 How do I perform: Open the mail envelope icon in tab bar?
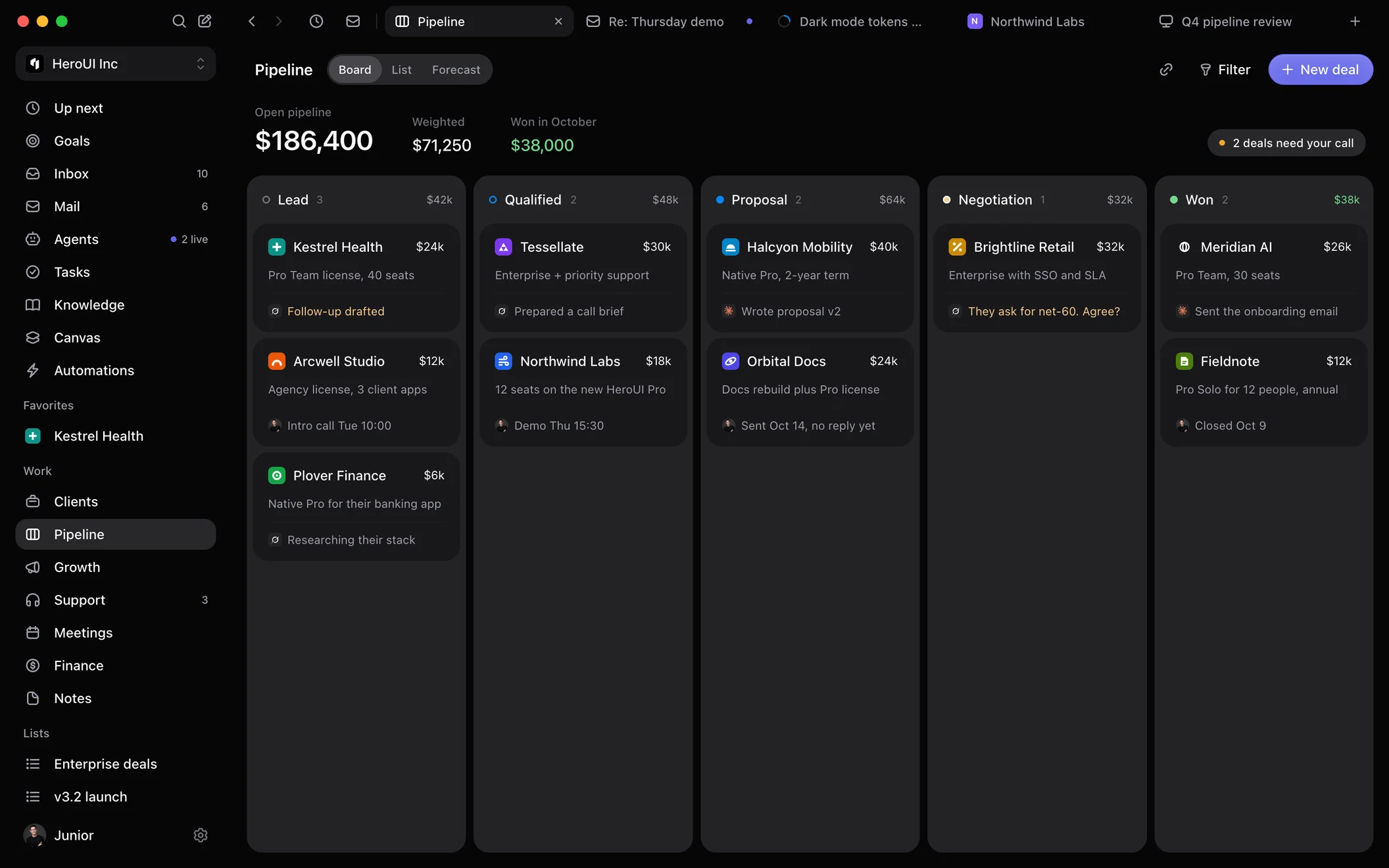click(353, 21)
